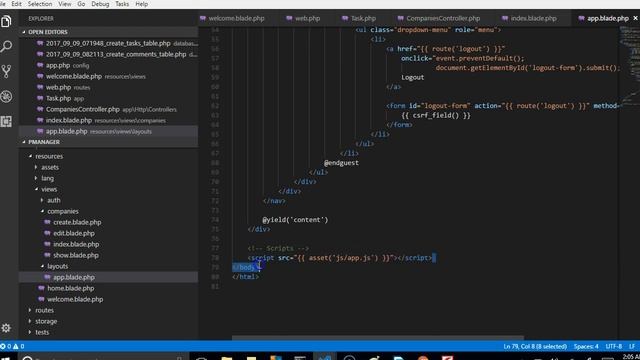Change encoding via UTF-8 status item

click(613, 346)
